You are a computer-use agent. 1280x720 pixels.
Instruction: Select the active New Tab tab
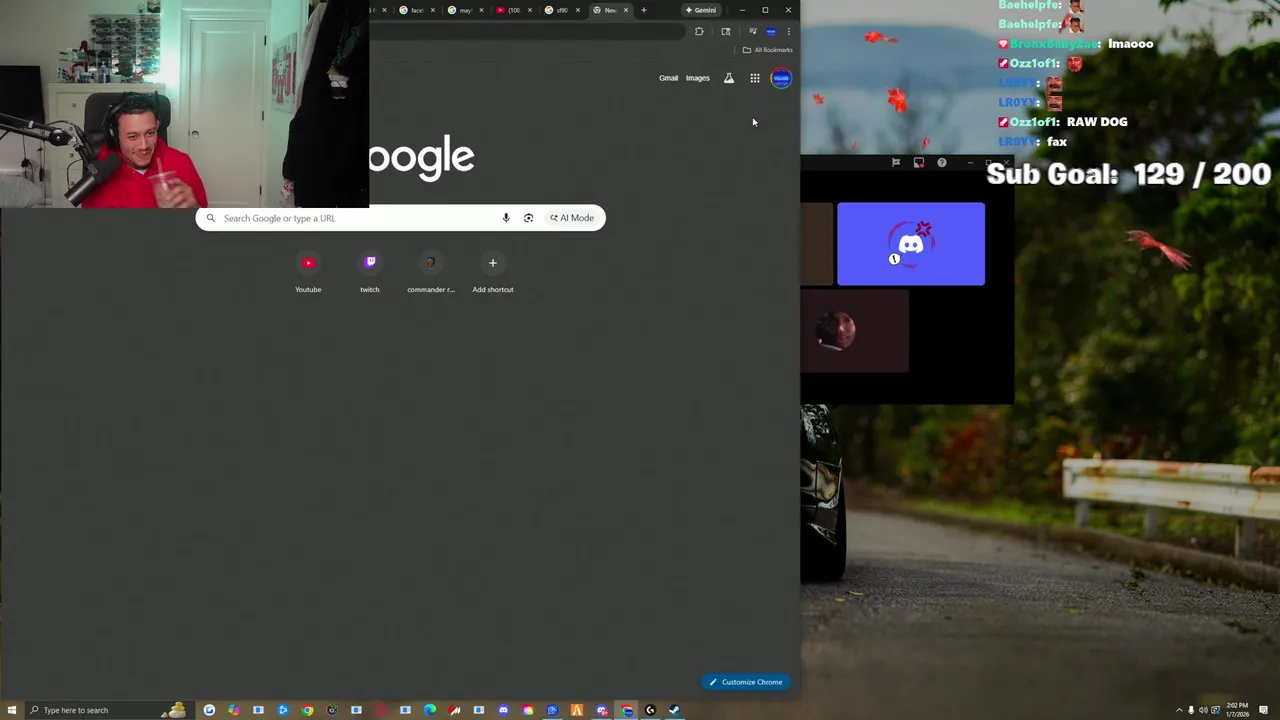(x=609, y=10)
